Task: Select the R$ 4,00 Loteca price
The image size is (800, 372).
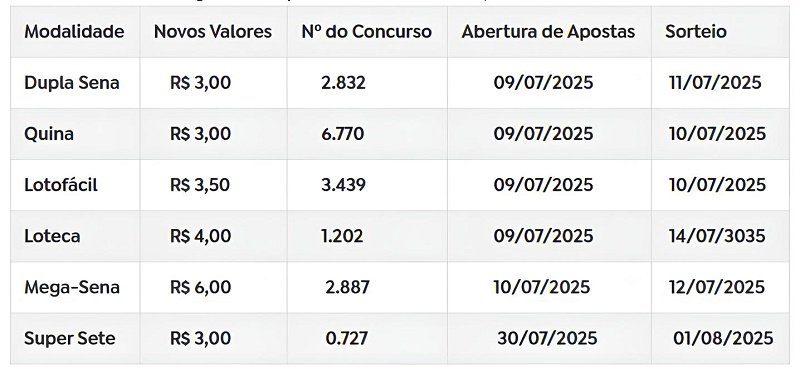Action: (200, 236)
